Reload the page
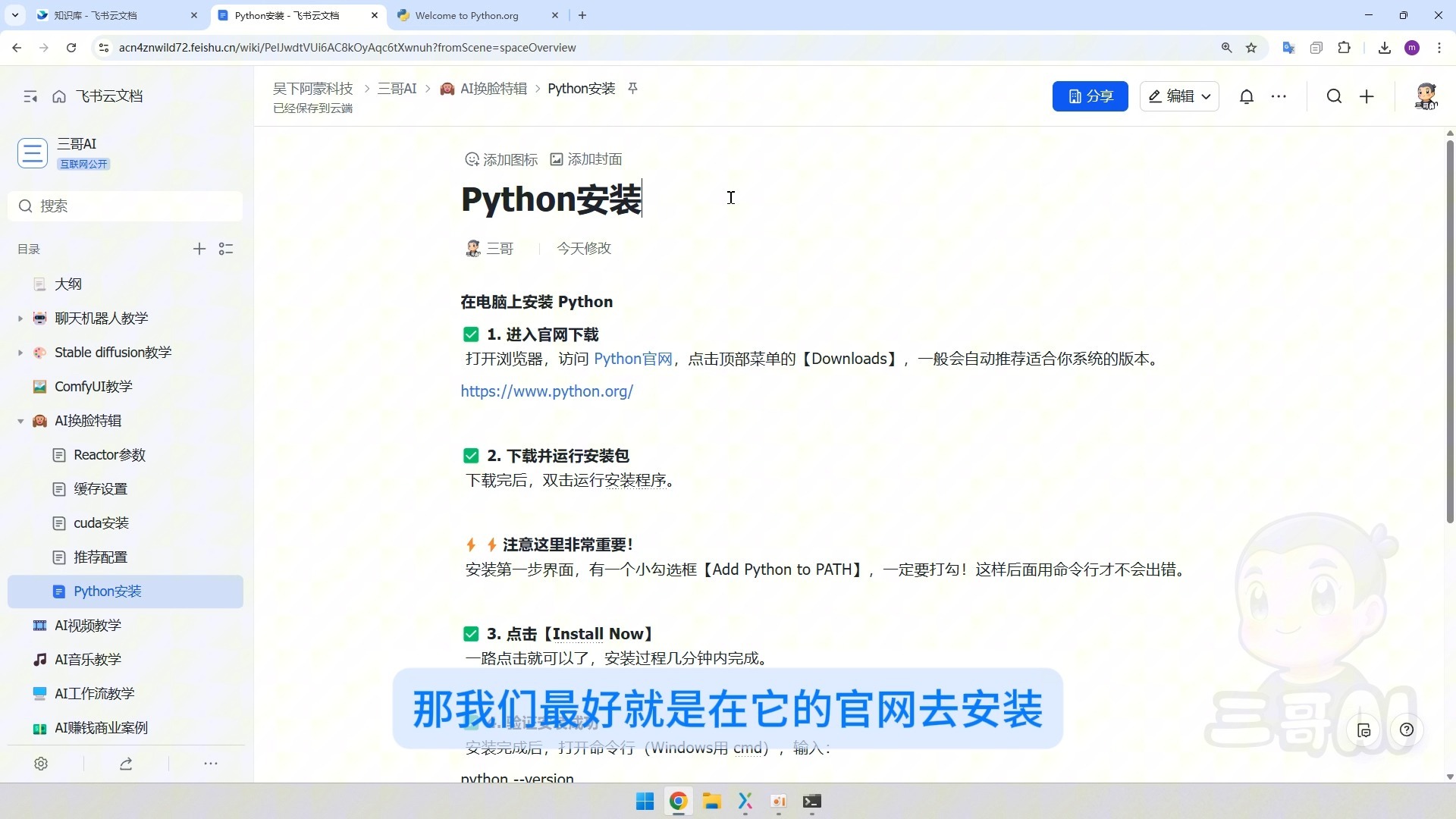Image resolution: width=1456 pixels, height=819 pixels. click(71, 48)
